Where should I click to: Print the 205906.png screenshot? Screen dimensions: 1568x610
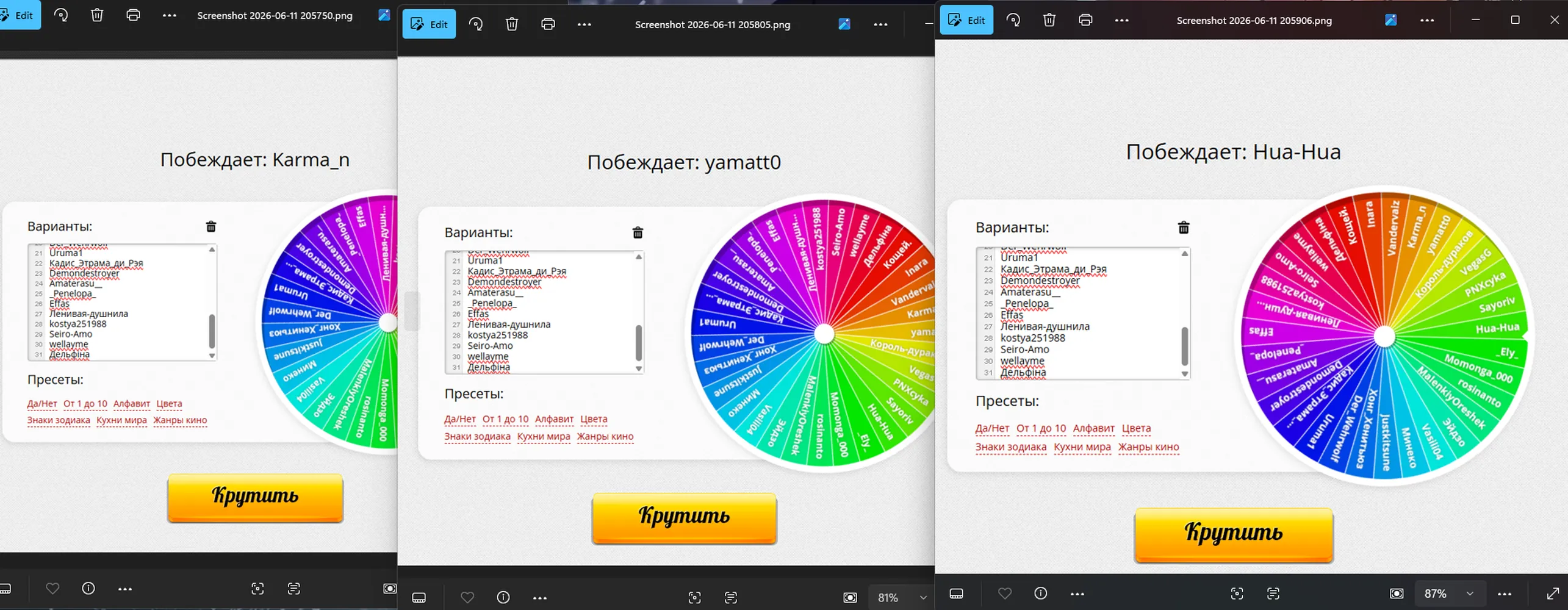(1085, 20)
